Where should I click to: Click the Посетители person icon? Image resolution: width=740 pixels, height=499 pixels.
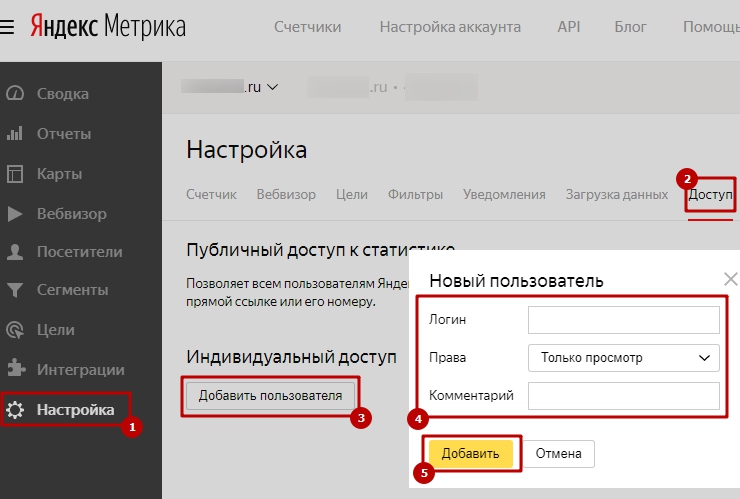15,252
